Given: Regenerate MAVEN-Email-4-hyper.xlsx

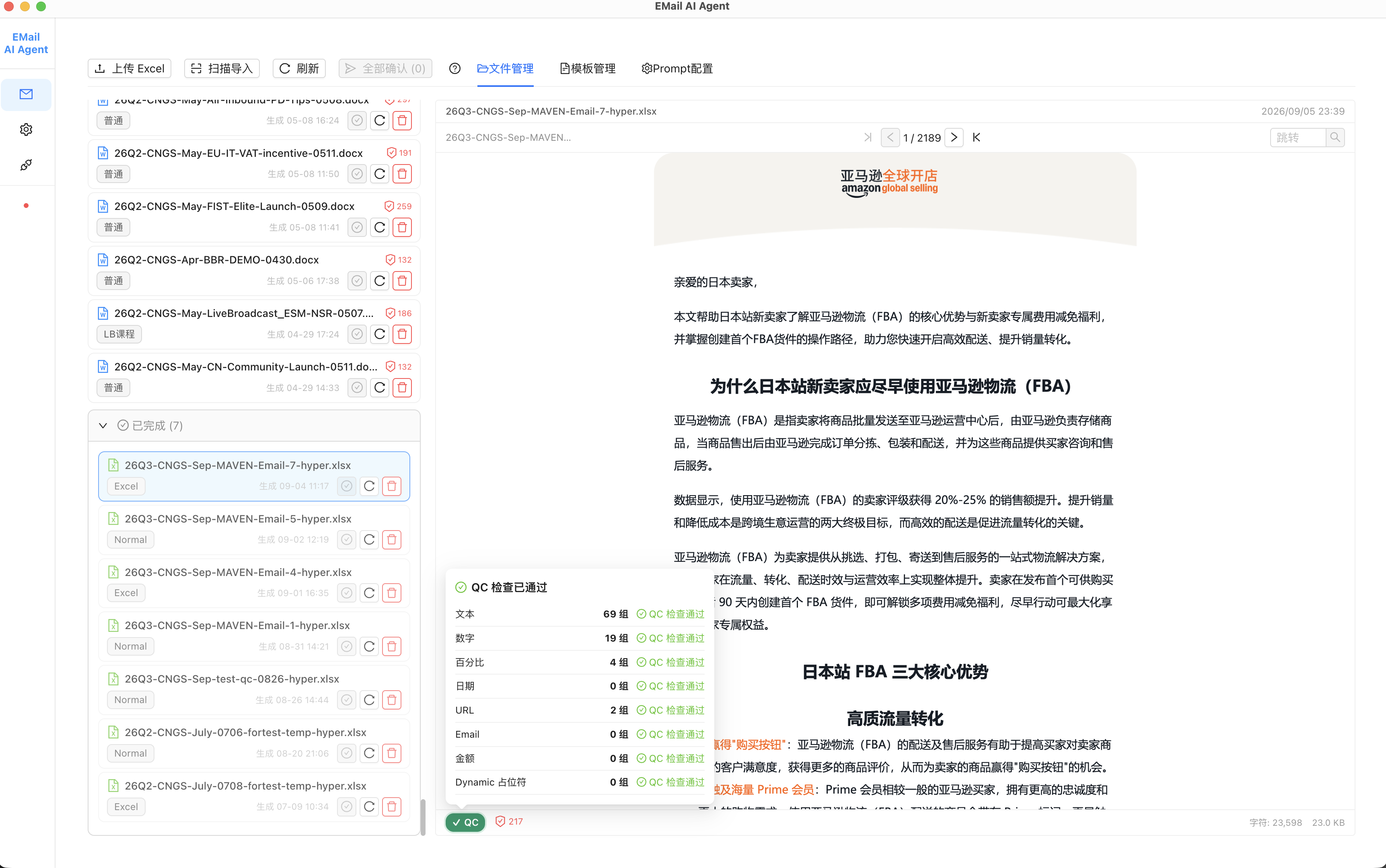Looking at the screenshot, I should [x=369, y=593].
